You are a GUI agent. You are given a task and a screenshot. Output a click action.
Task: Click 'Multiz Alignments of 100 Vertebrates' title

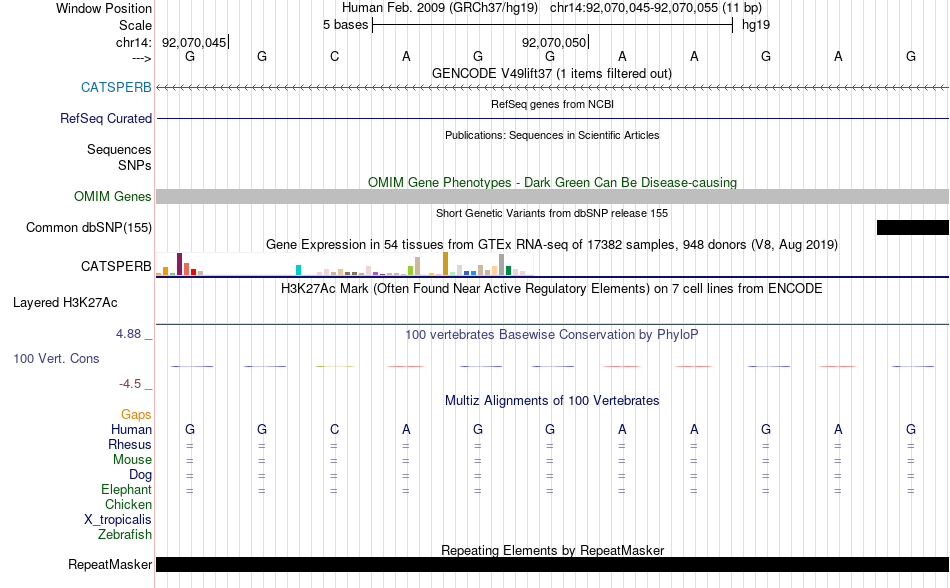[552, 400]
